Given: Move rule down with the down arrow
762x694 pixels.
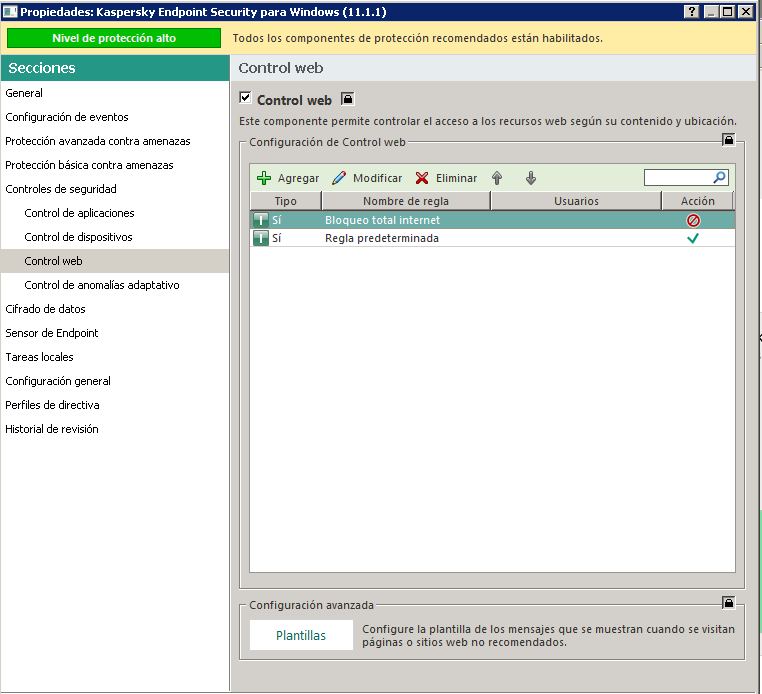Looking at the screenshot, I should [x=531, y=178].
